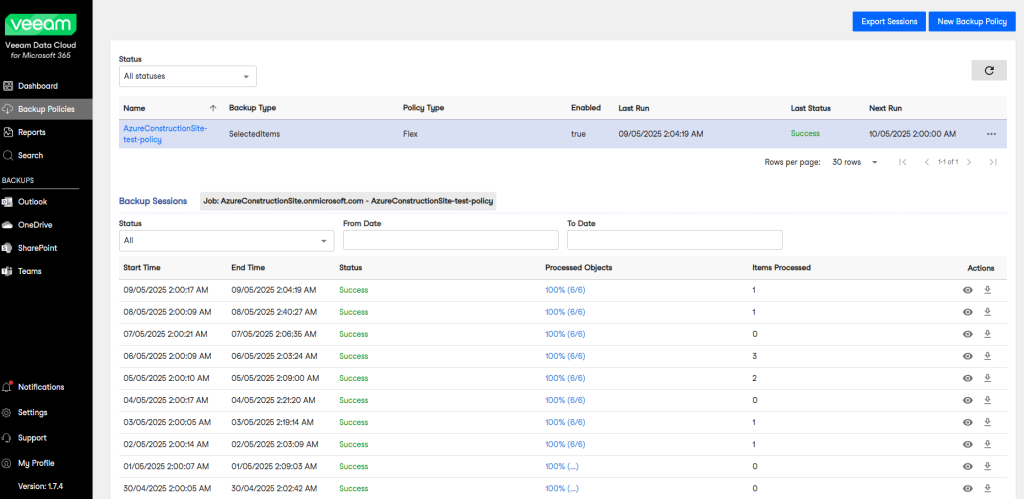Click the To Date field
Image resolution: width=1024 pixels, height=499 pixels.
pyautogui.click(x=675, y=240)
